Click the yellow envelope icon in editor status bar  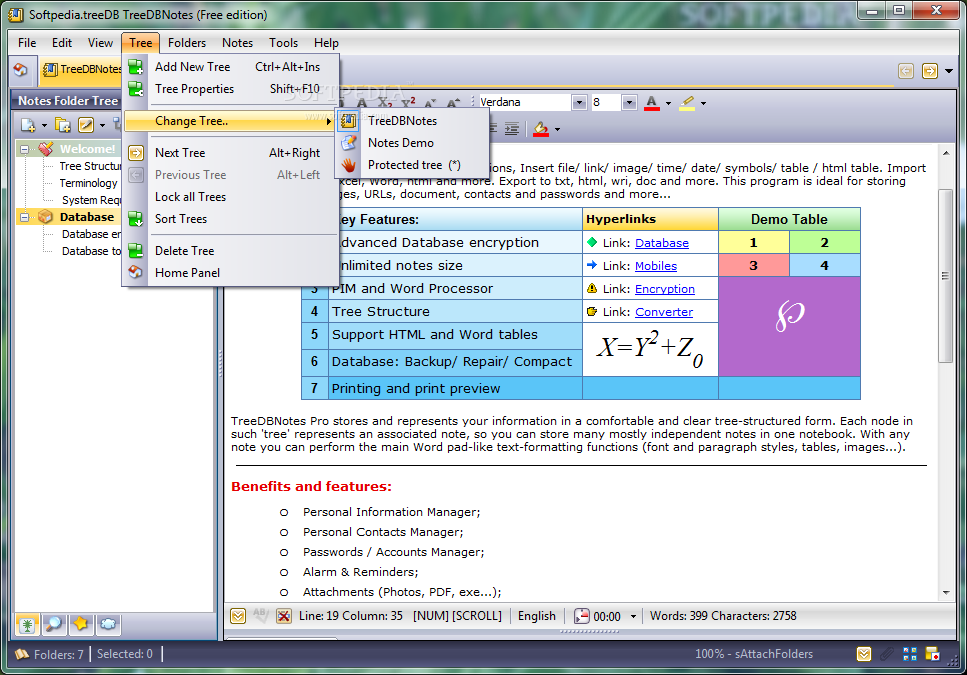pyautogui.click(x=238, y=616)
